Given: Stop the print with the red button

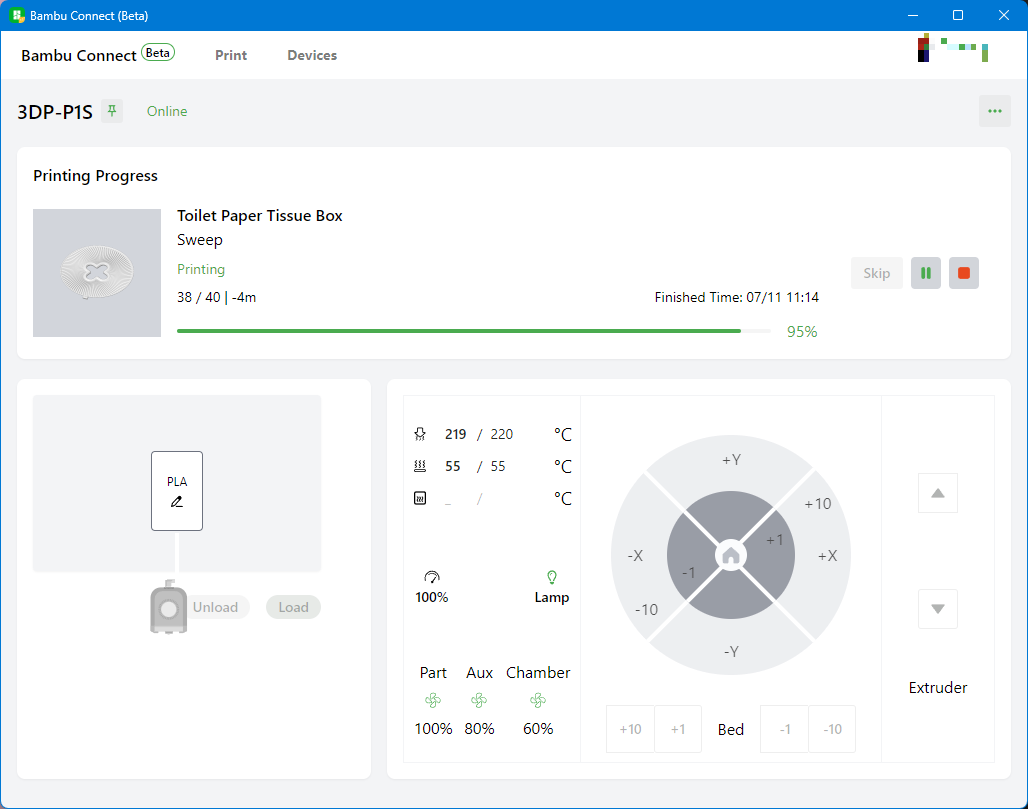Looking at the screenshot, I should [964, 273].
